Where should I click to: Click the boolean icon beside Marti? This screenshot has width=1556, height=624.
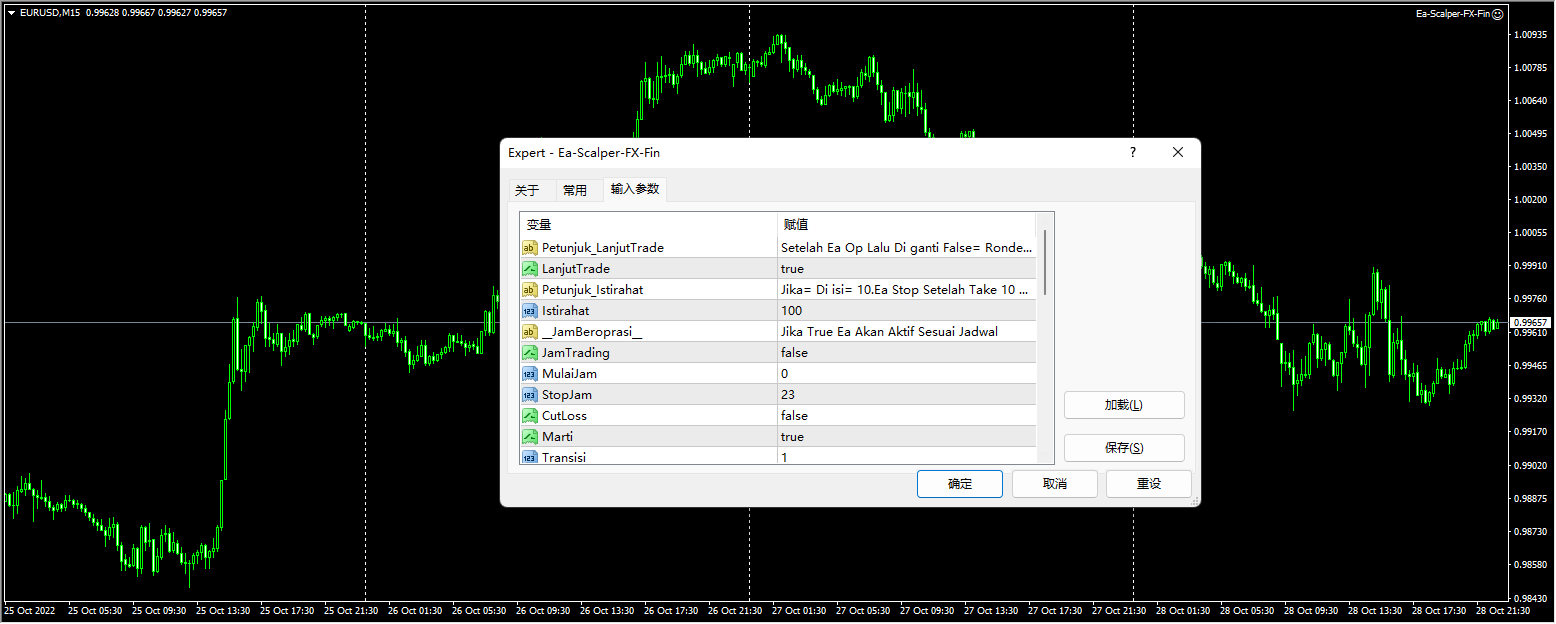(530, 436)
